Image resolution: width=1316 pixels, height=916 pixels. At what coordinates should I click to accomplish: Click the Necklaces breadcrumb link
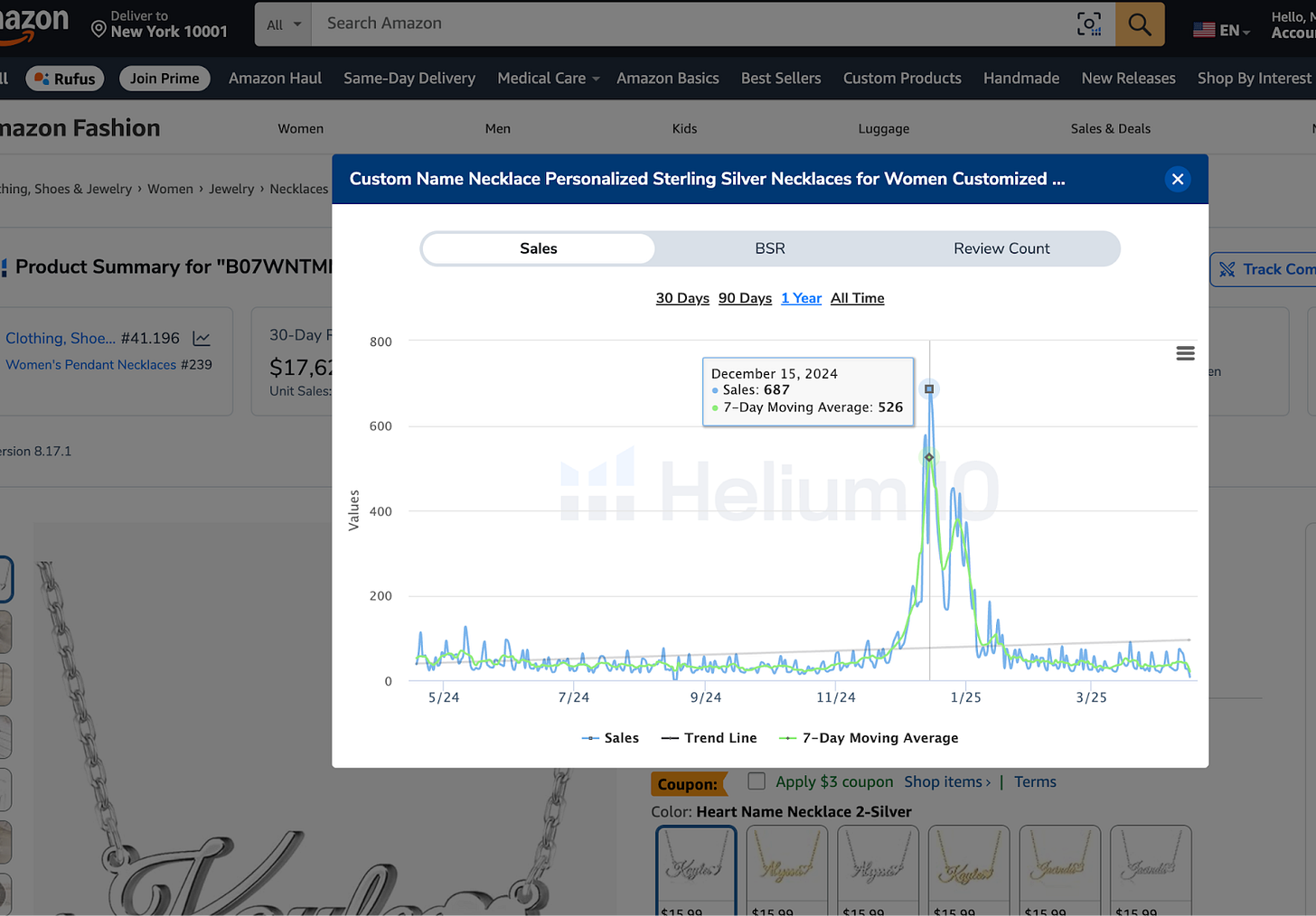tap(299, 189)
